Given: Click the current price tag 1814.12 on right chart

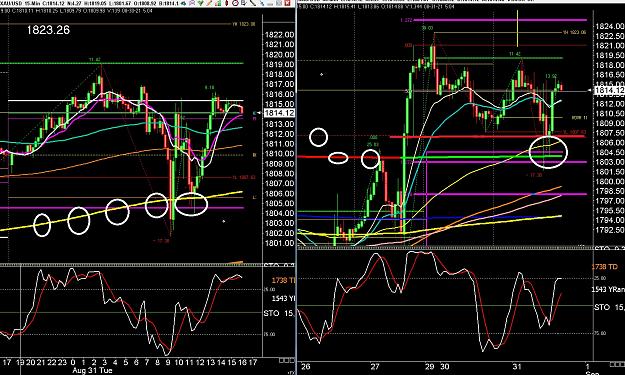Looking at the screenshot, I should pyautogui.click(x=609, y=91).
